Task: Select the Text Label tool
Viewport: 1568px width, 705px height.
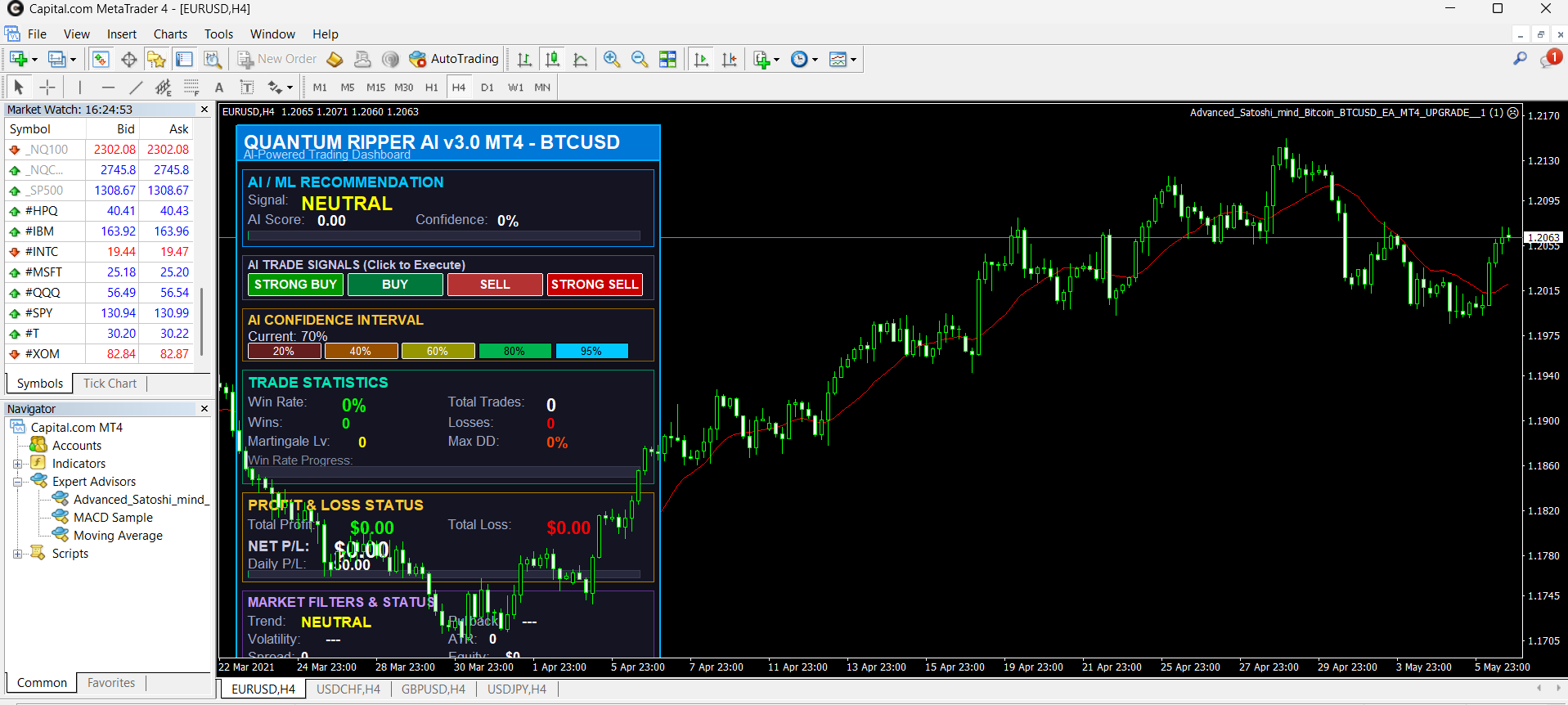Action: (246, 87)
